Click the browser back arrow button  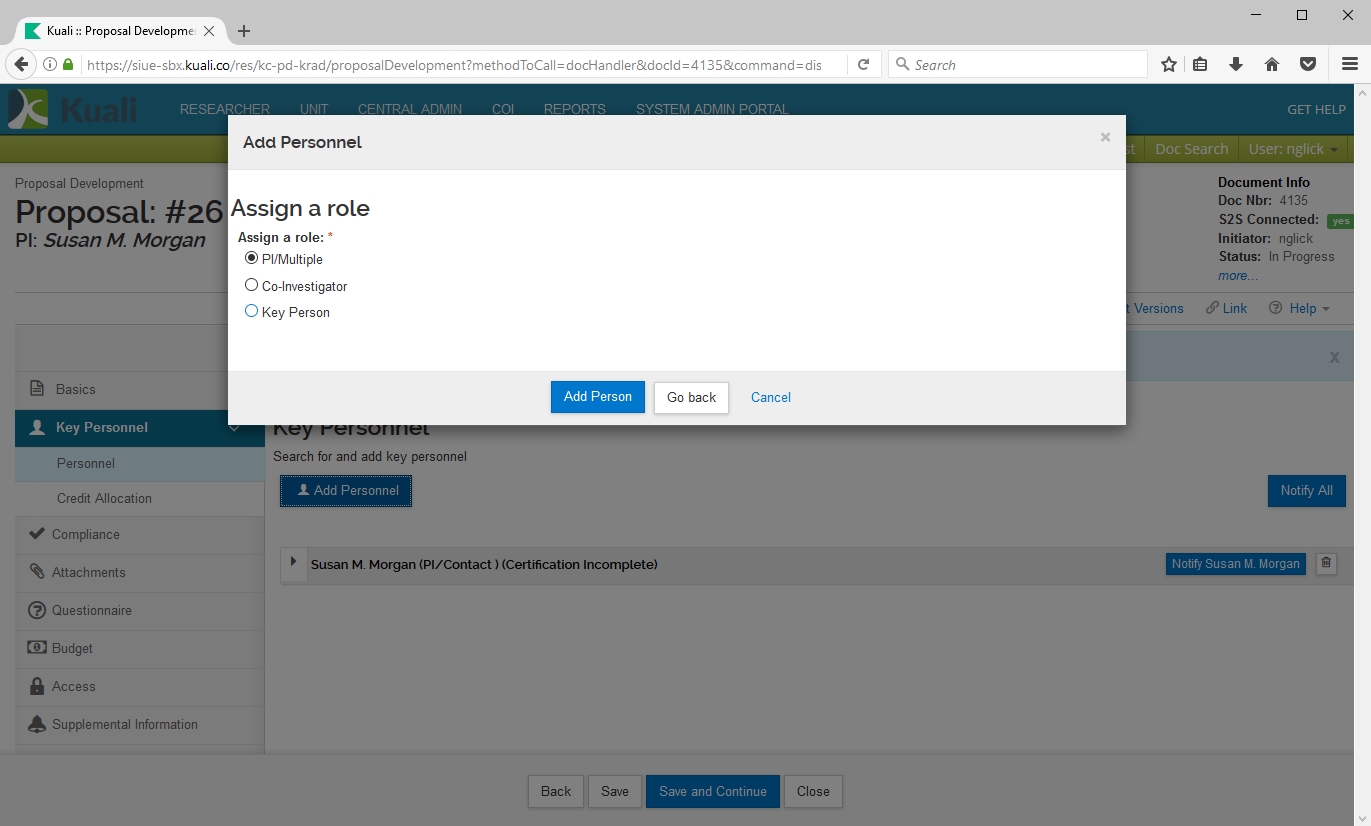tap(20, 65)
